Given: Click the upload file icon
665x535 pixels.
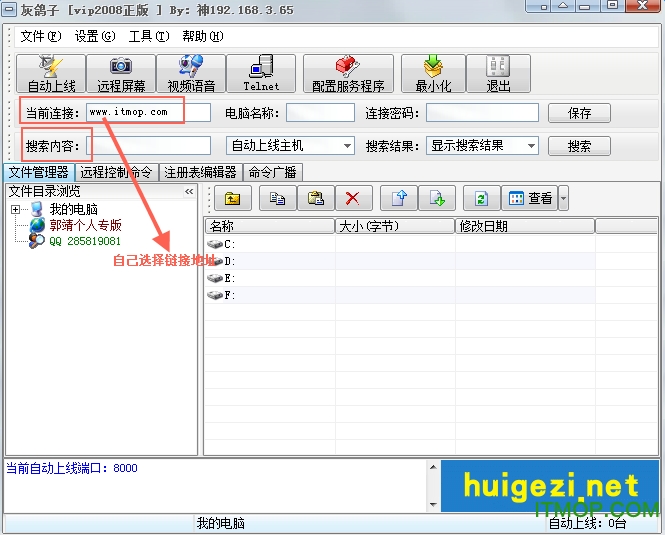Looking at the screenshot, I should click(x=399, y=198).
